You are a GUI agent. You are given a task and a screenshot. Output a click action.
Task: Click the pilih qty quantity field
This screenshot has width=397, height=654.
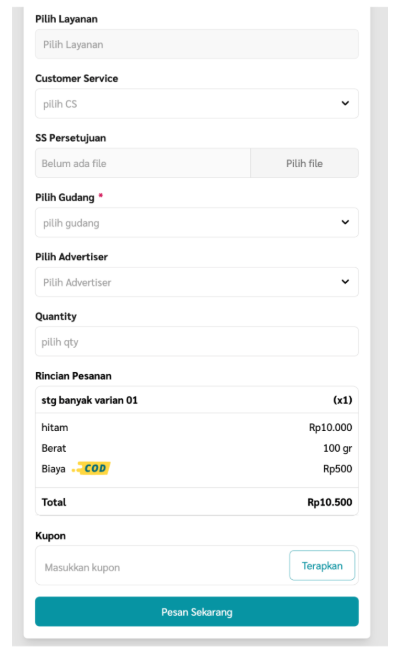(x=197, y=342)
